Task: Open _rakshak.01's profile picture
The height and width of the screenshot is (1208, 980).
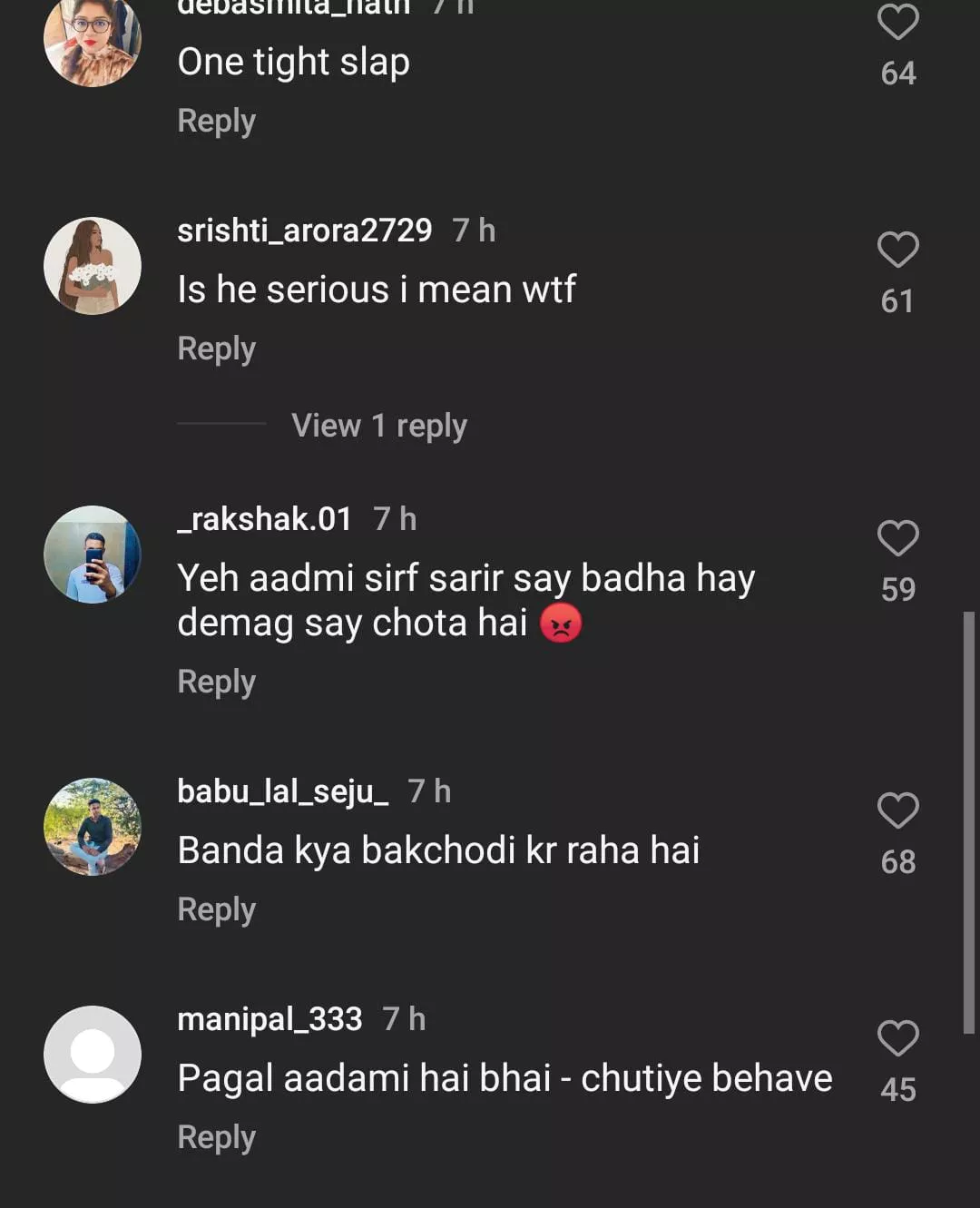Action: point(93,555)
